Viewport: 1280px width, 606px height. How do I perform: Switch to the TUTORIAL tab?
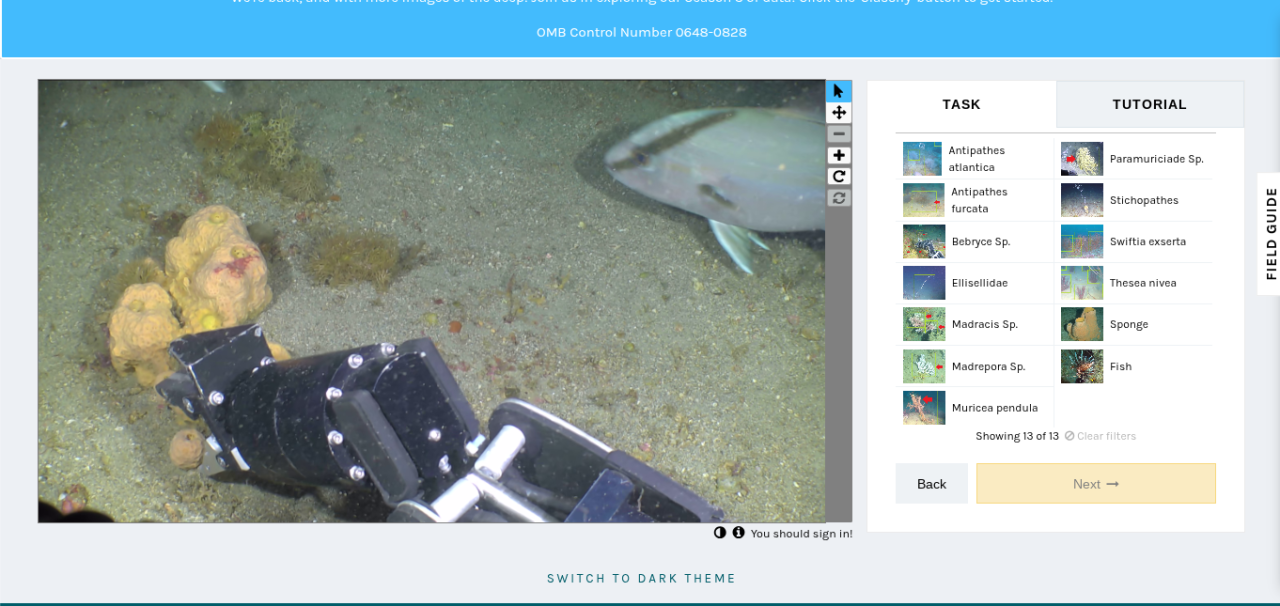(1149, 104)
